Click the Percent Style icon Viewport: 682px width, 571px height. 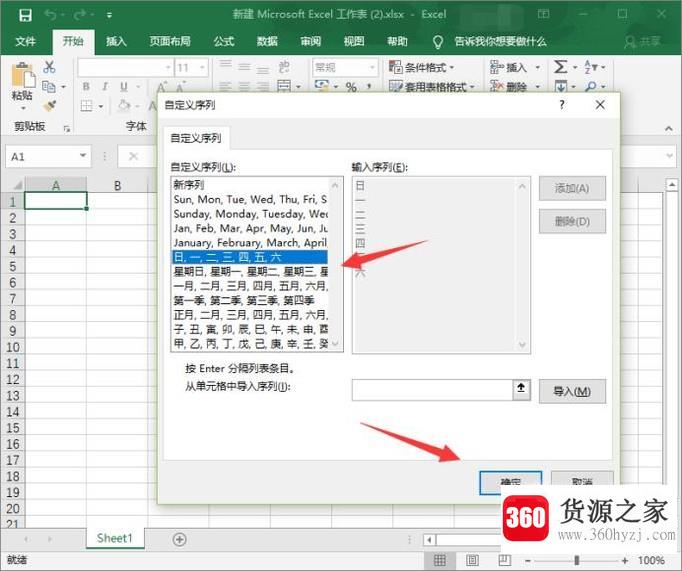[351, 87]
